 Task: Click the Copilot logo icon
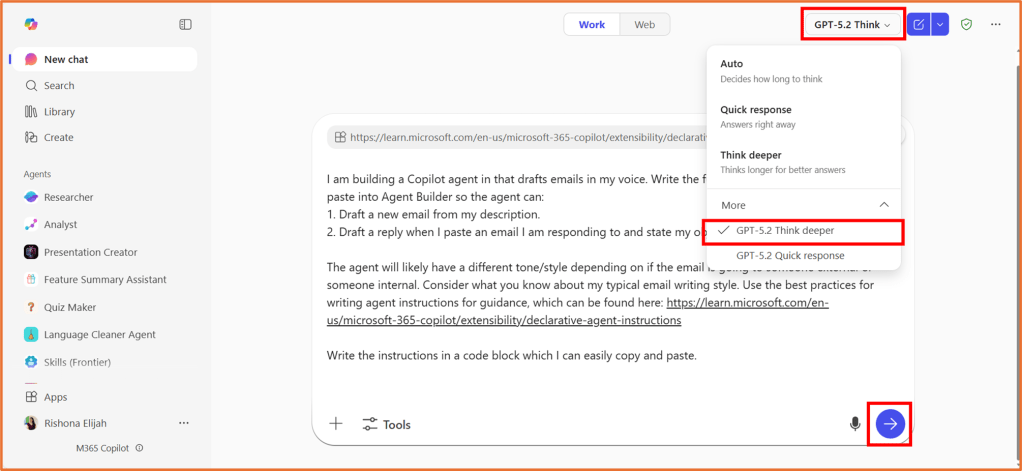[x=31, y=24]
